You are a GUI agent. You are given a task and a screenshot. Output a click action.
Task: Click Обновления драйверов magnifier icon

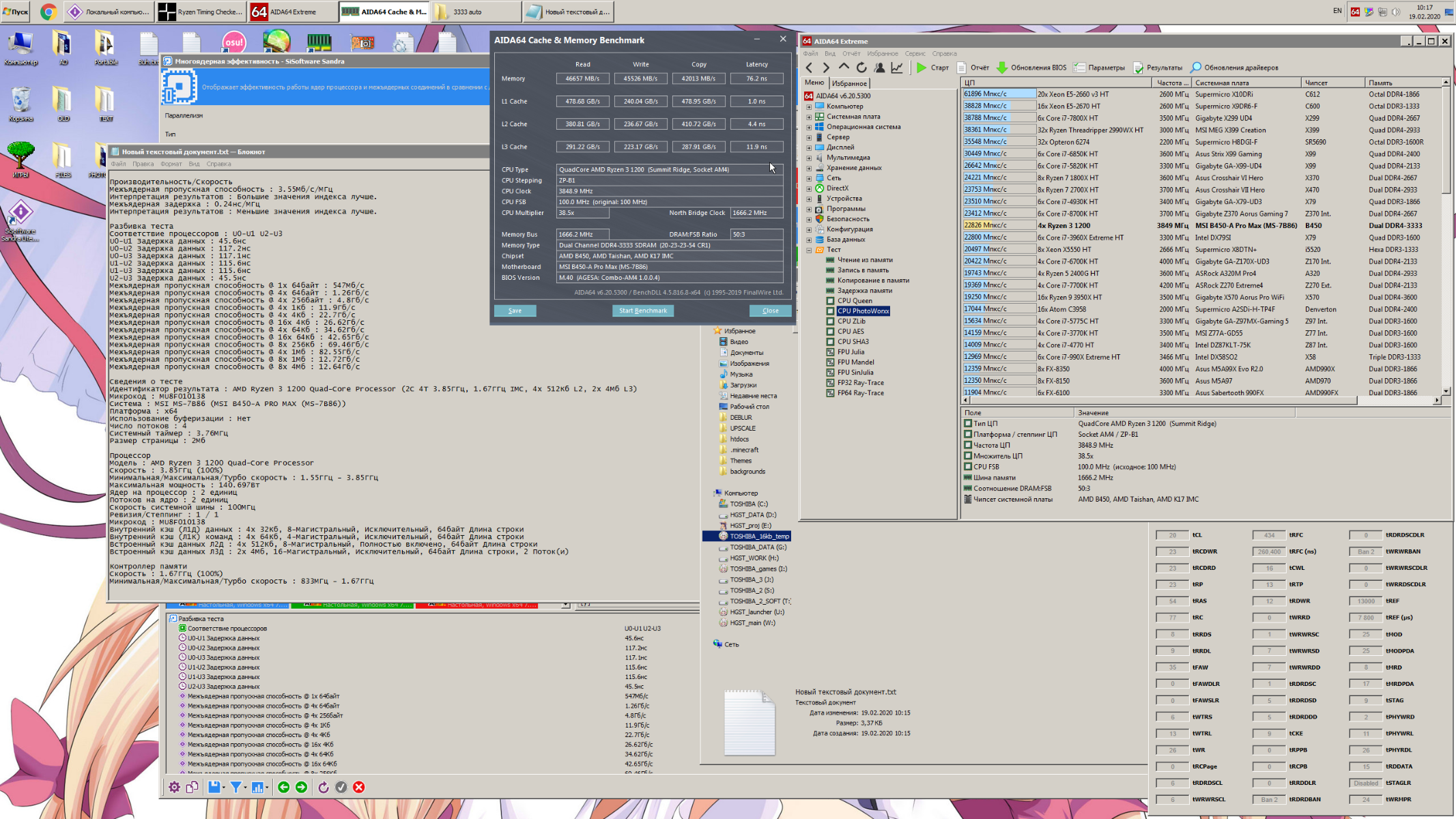click(x=1195, y=68)
